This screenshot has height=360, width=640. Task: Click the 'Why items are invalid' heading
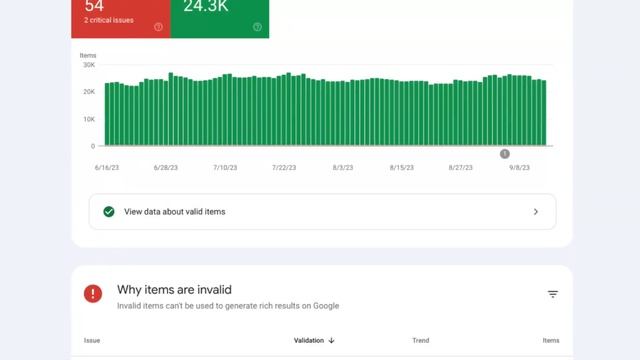174,290
